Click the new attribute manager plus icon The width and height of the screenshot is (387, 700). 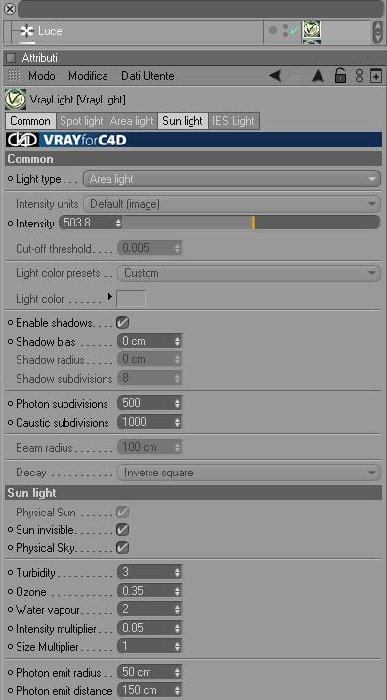376,76
